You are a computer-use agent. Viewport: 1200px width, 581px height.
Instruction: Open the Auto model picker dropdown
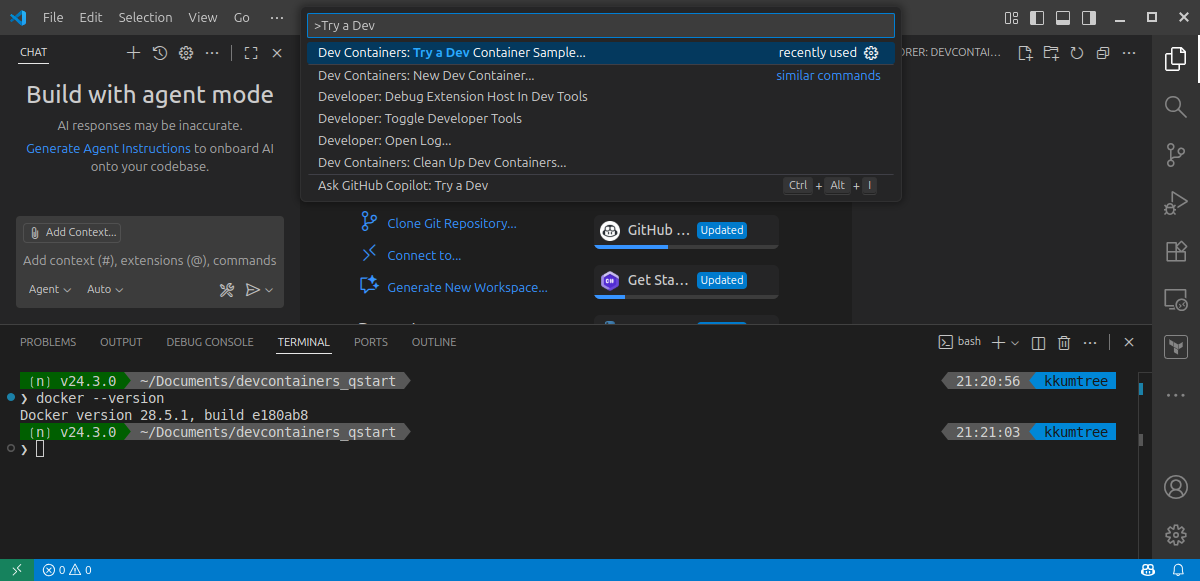[x=105, y=289]
